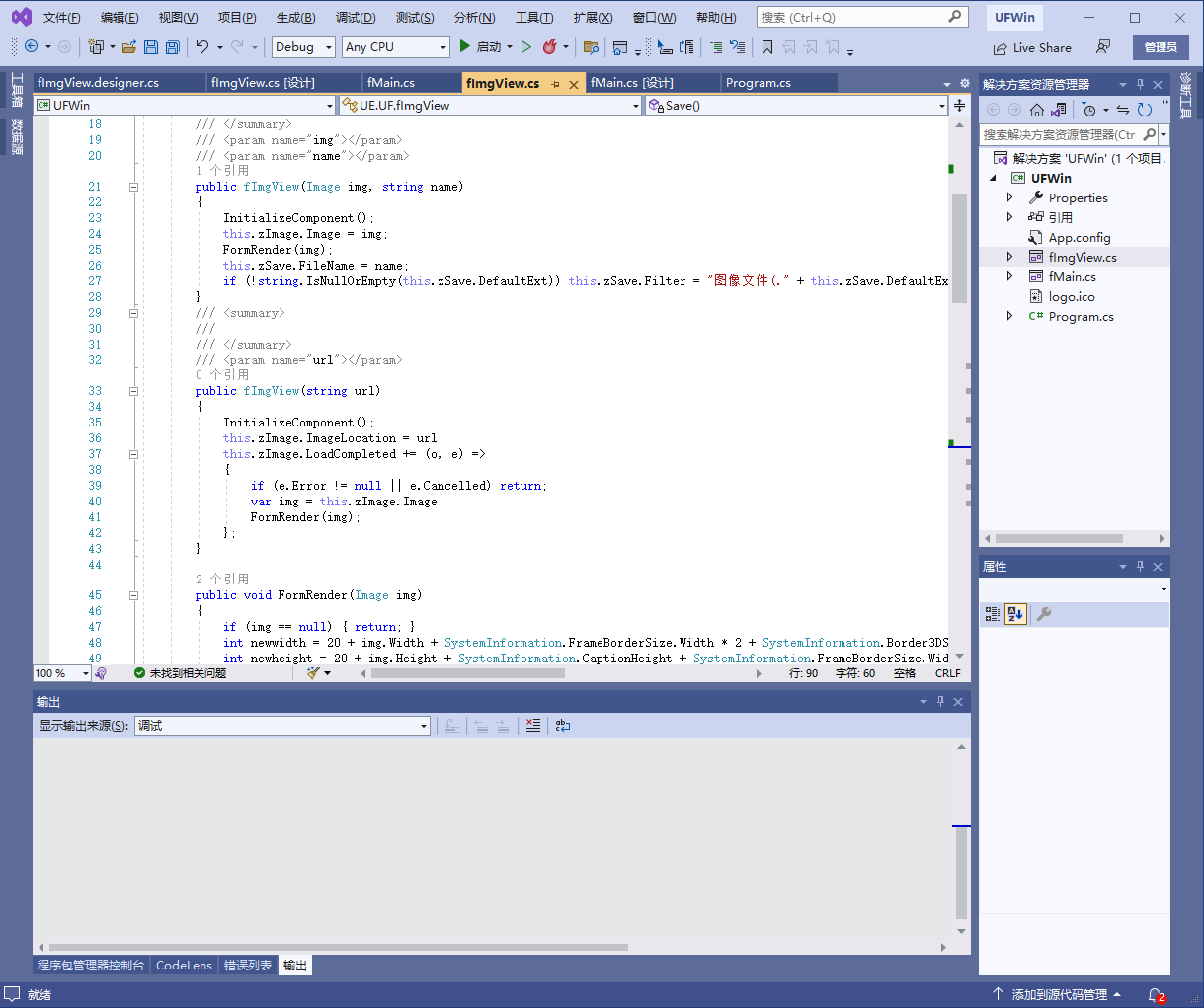
Task: Click Pending Changes Filter clock icon
Action: [x=1088, y=110]
